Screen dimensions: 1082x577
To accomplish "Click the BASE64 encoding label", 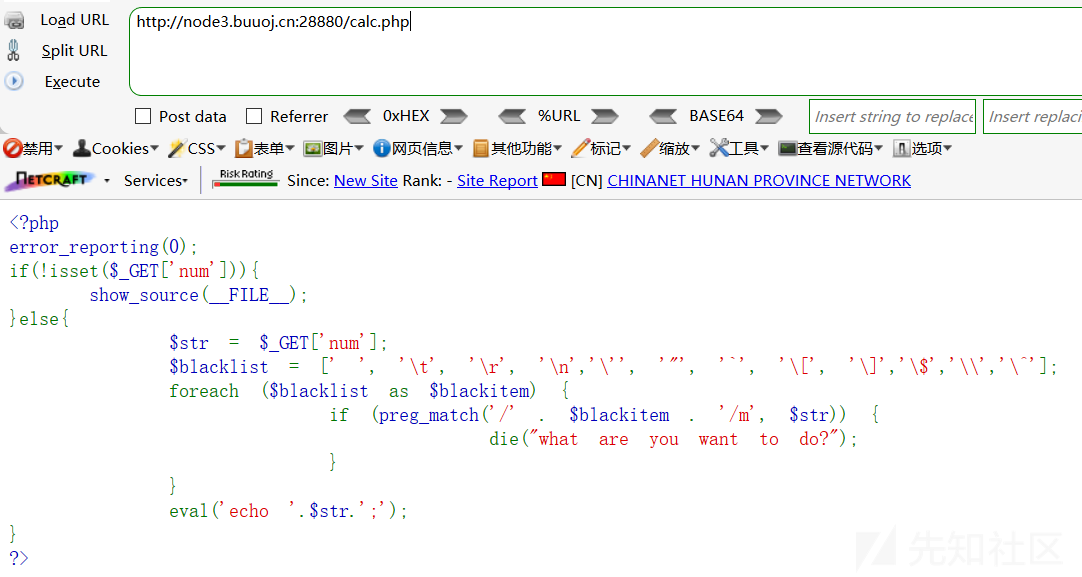I will [x=716, y=116].
